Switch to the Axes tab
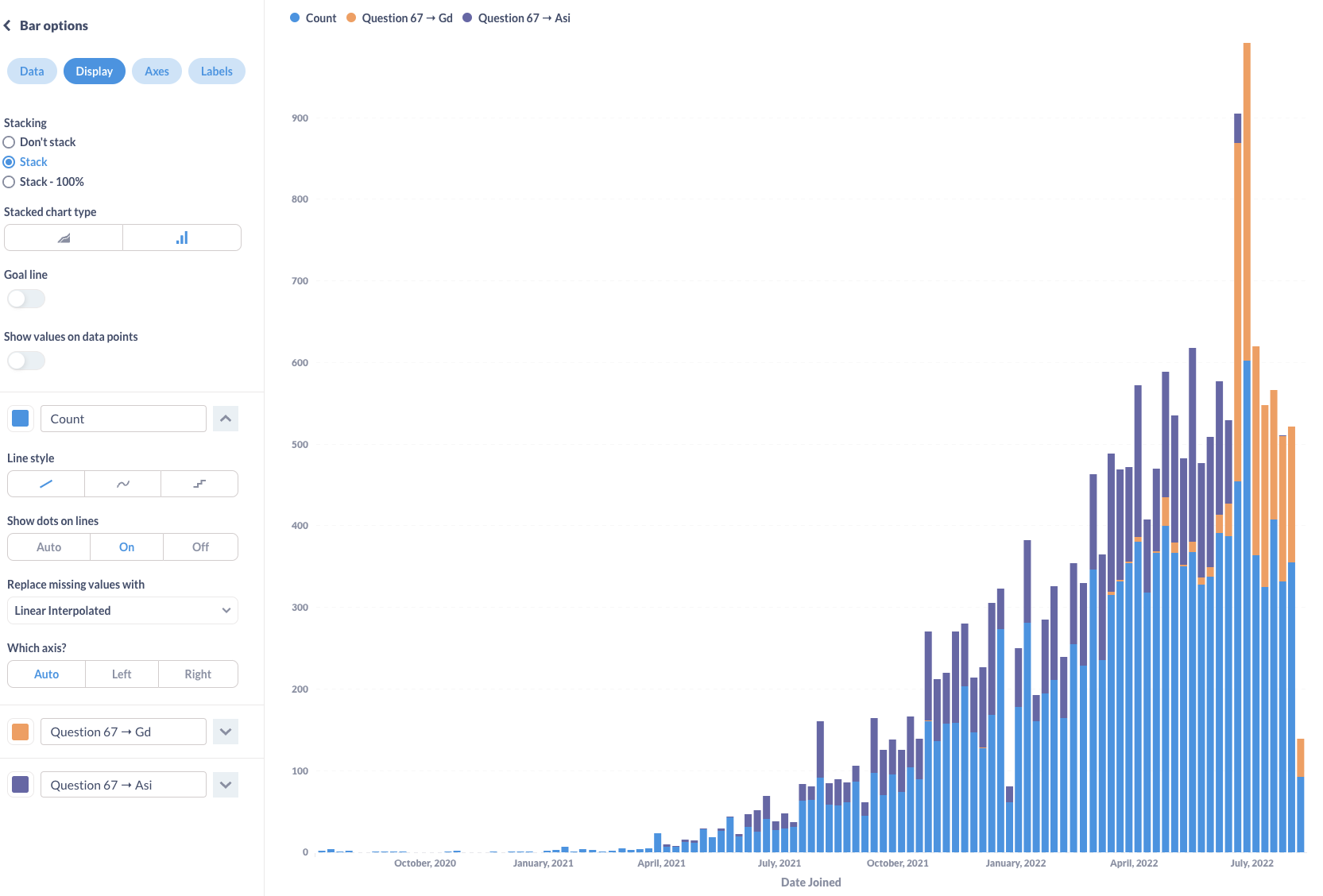The height and width of the screenshot is (896, 1323). (x=157, y=71)
